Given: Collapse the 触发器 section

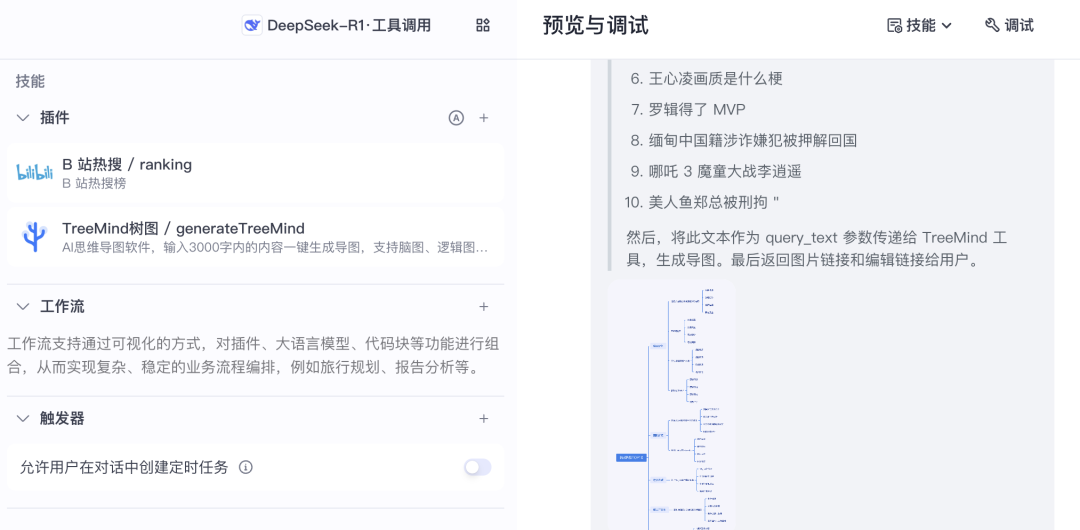Looking at the screenshot, I should pos(23,418).
